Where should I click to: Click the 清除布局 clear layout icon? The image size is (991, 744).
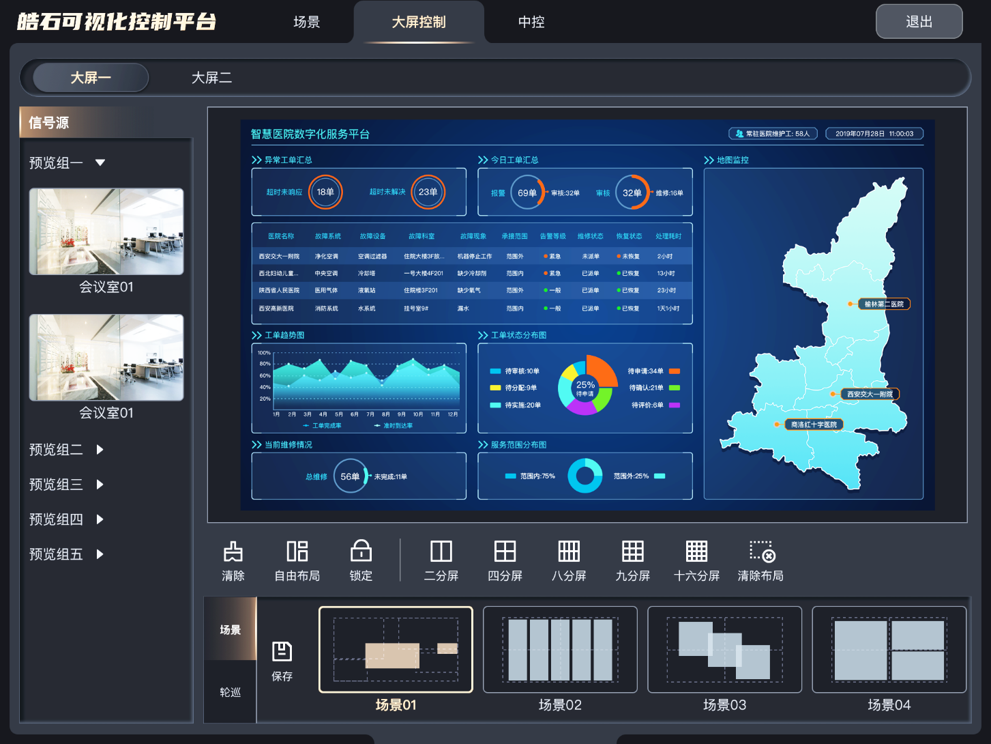761,552
